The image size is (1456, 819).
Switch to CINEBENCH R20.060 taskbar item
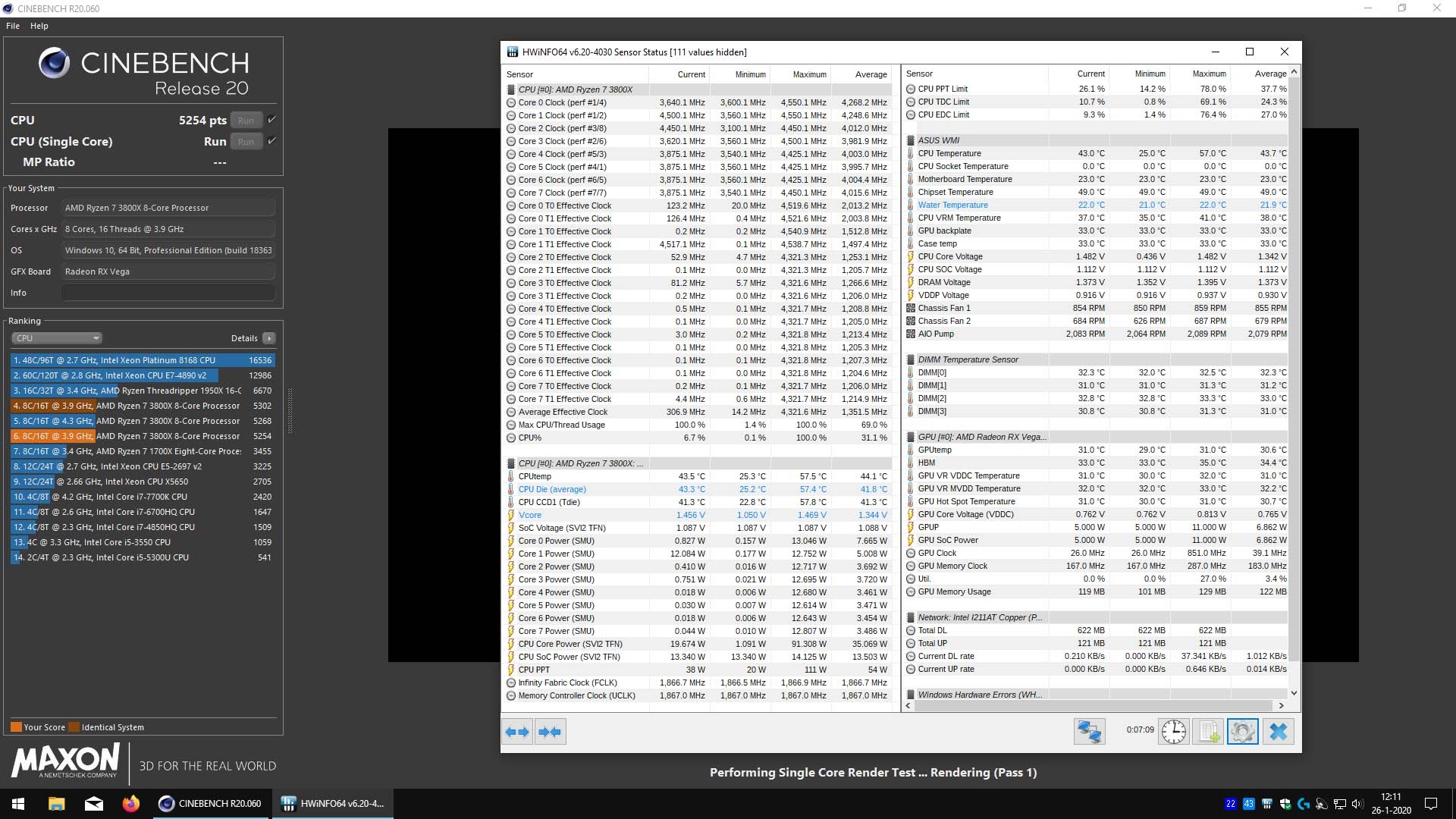(210, 804)
